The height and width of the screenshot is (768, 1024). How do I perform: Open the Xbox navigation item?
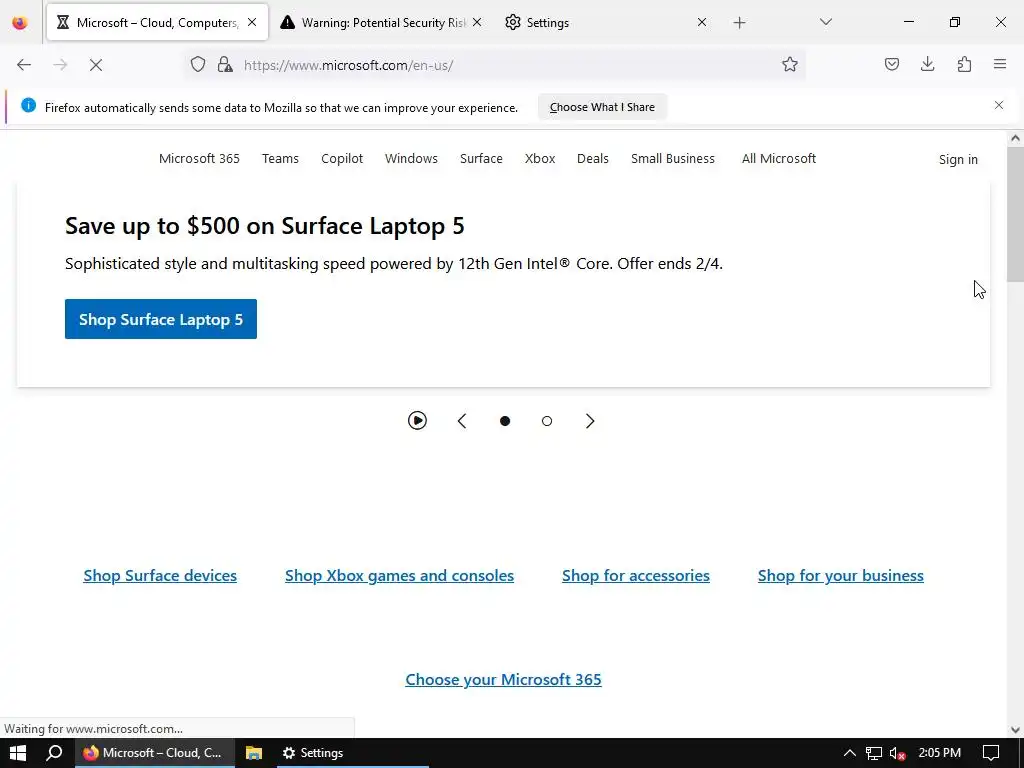tap(540, 159)
